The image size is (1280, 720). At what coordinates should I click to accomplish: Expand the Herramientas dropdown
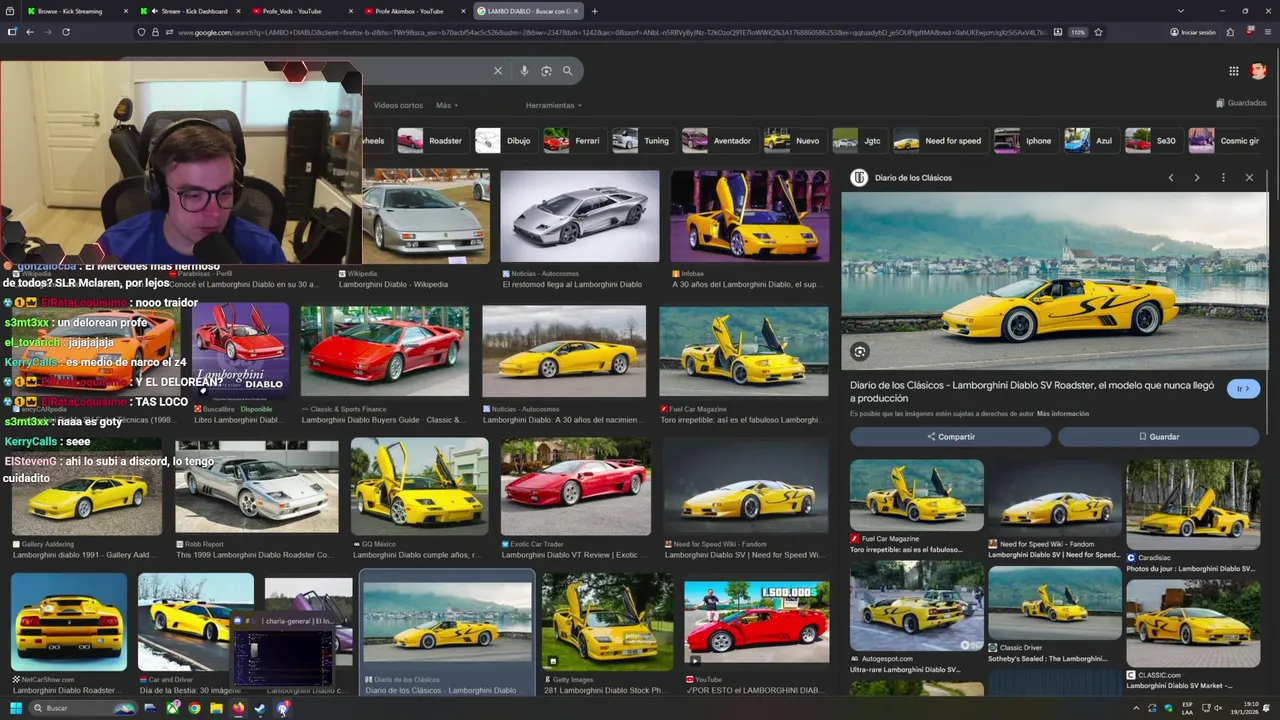coord(554,105)
